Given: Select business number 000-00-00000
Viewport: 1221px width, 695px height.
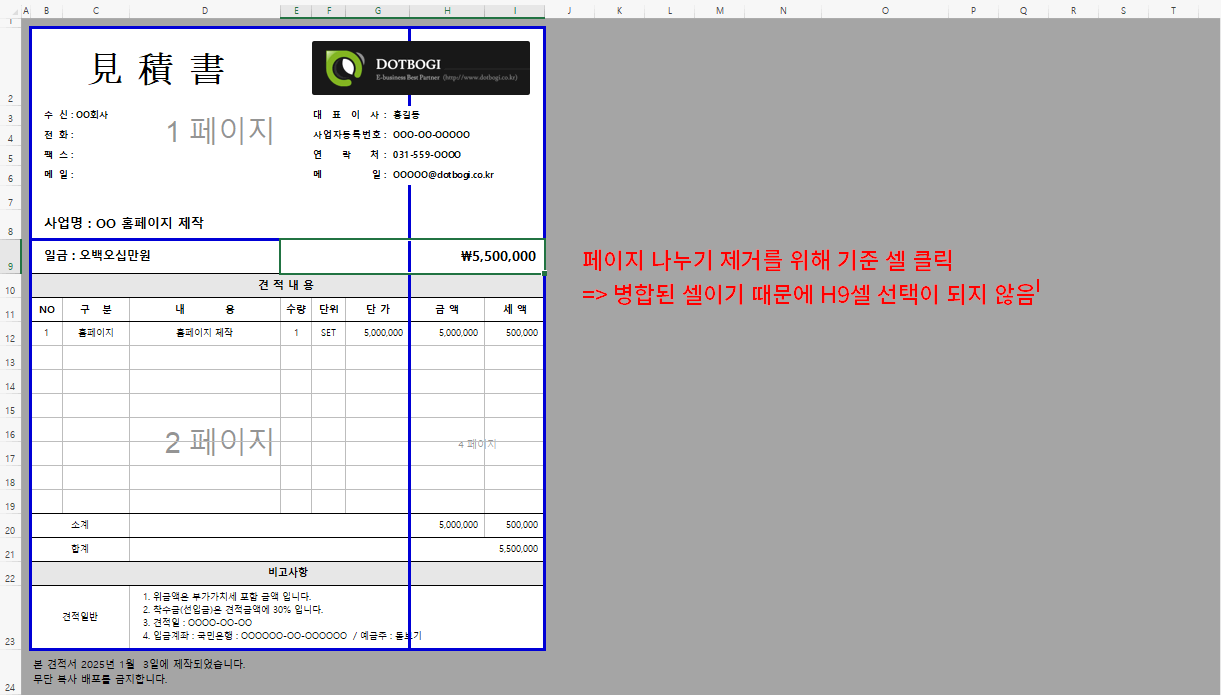Looking at the screenshot, I should tap(431, 135).
